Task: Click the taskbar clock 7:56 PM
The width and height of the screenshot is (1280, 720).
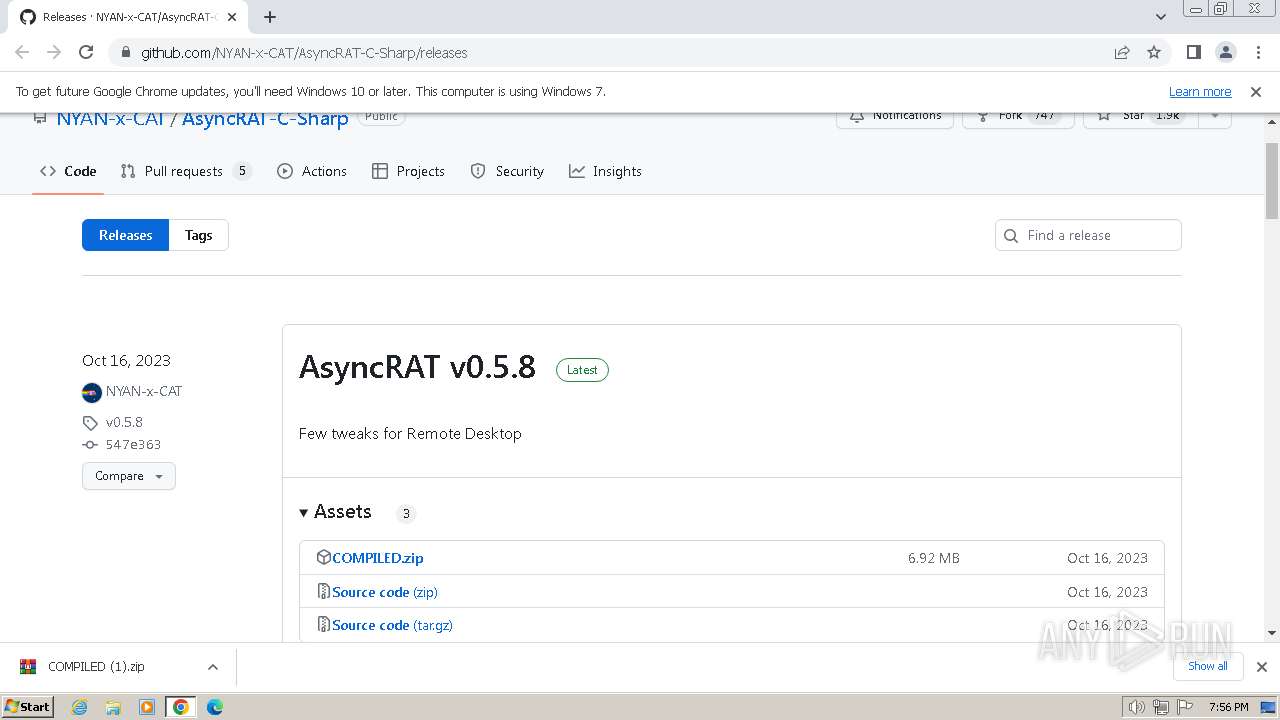Action: click(1228, 707)
